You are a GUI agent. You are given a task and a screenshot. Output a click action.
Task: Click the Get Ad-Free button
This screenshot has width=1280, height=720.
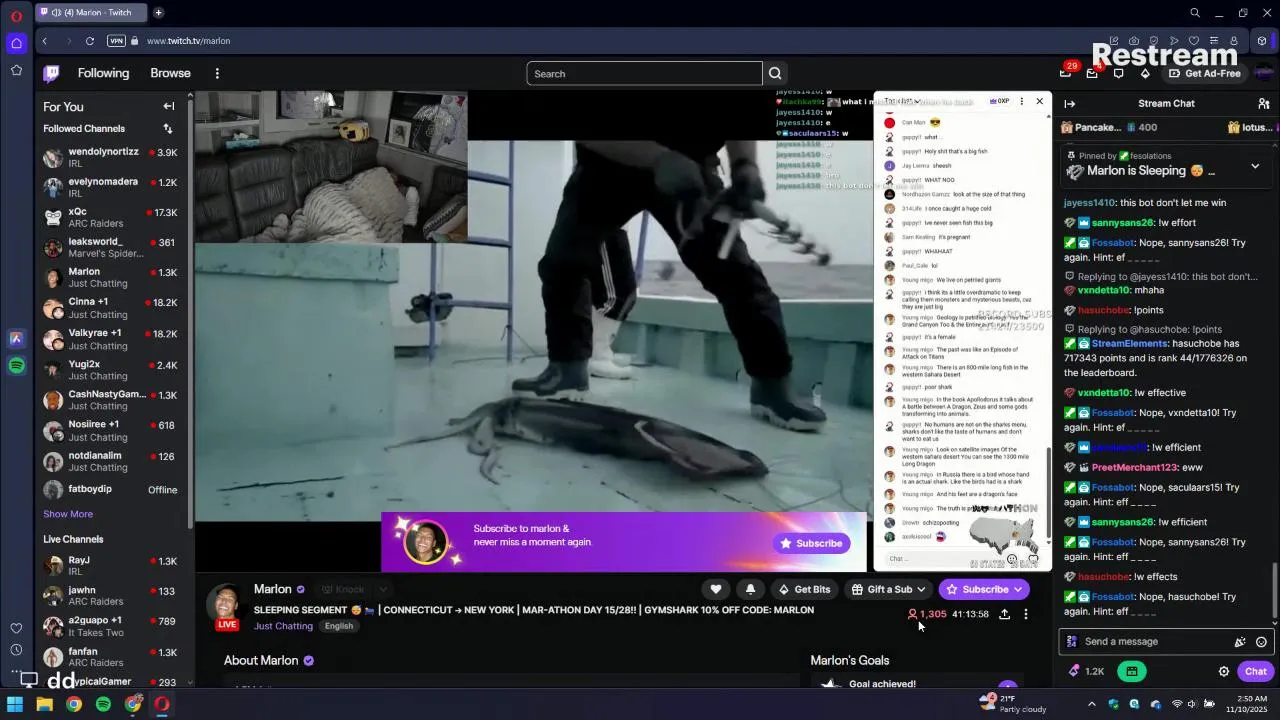tap(1205, 73)
